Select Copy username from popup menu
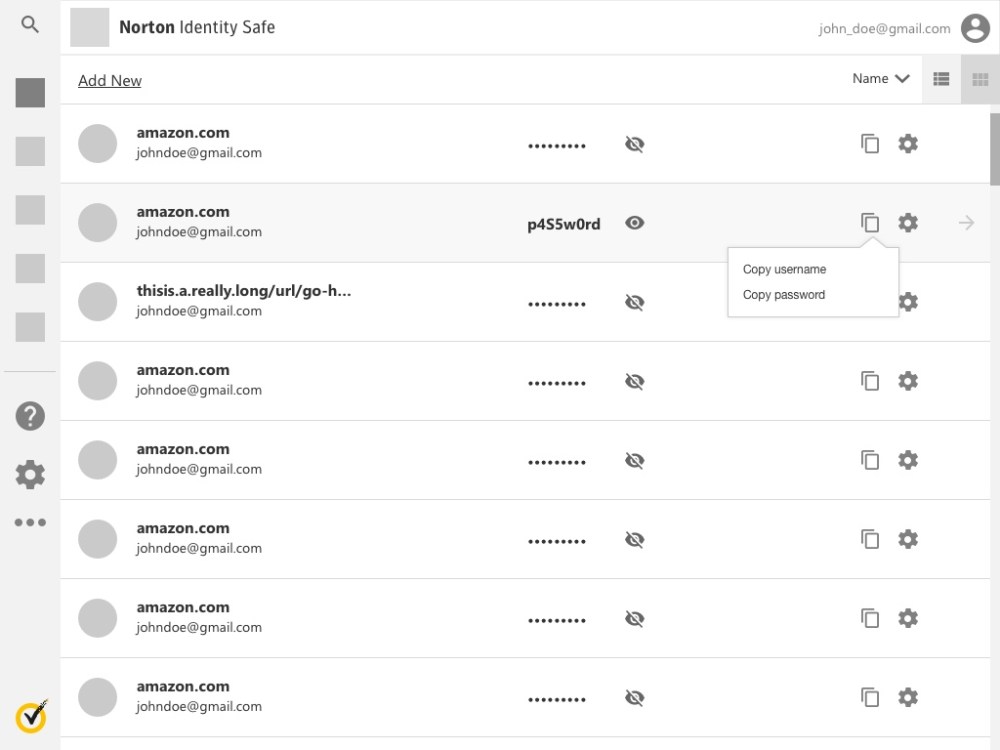 point(784,270)
